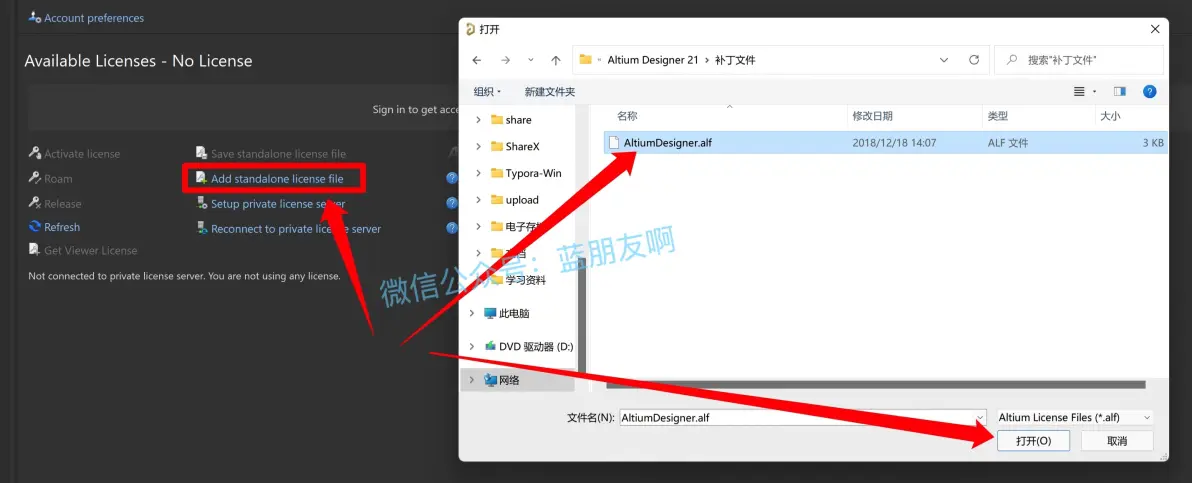This screenshot has width=1192, height=483.
Task: Click the 补丁文件 breadcrumb segment
Action: pos(735,60)
